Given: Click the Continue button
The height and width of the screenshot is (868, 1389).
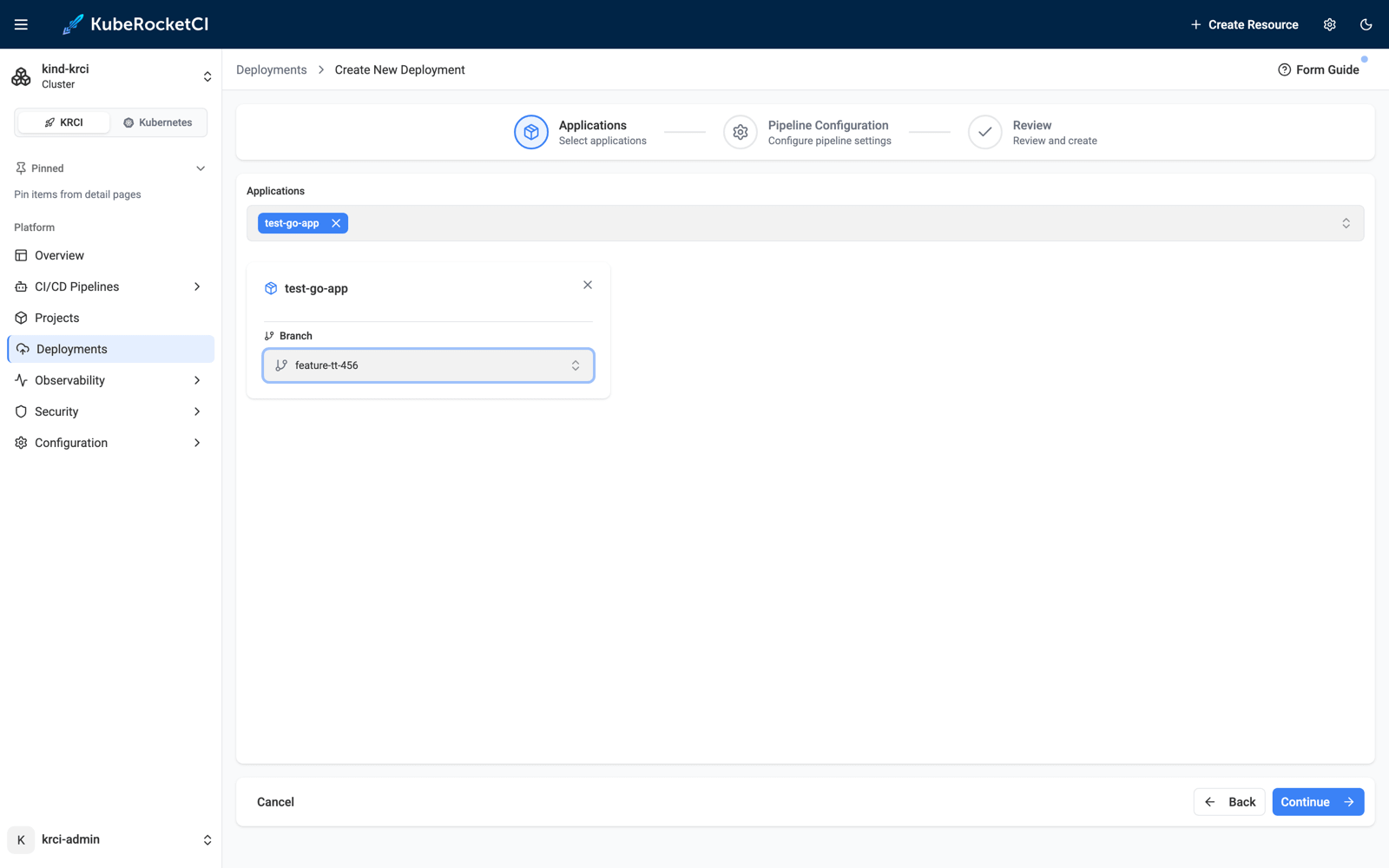Looking at the screenshot, I should pos(1318,802).
